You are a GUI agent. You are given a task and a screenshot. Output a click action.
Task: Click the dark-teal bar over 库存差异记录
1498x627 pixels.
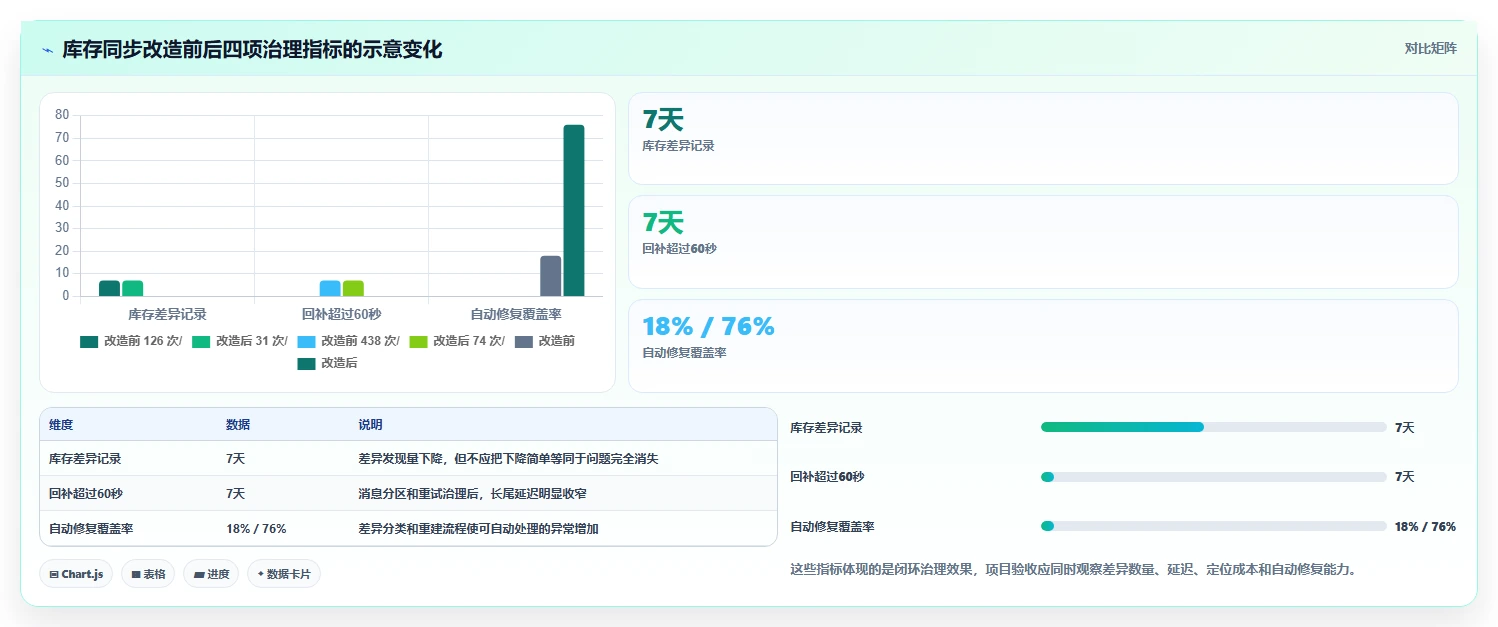[x=109, y=288]
